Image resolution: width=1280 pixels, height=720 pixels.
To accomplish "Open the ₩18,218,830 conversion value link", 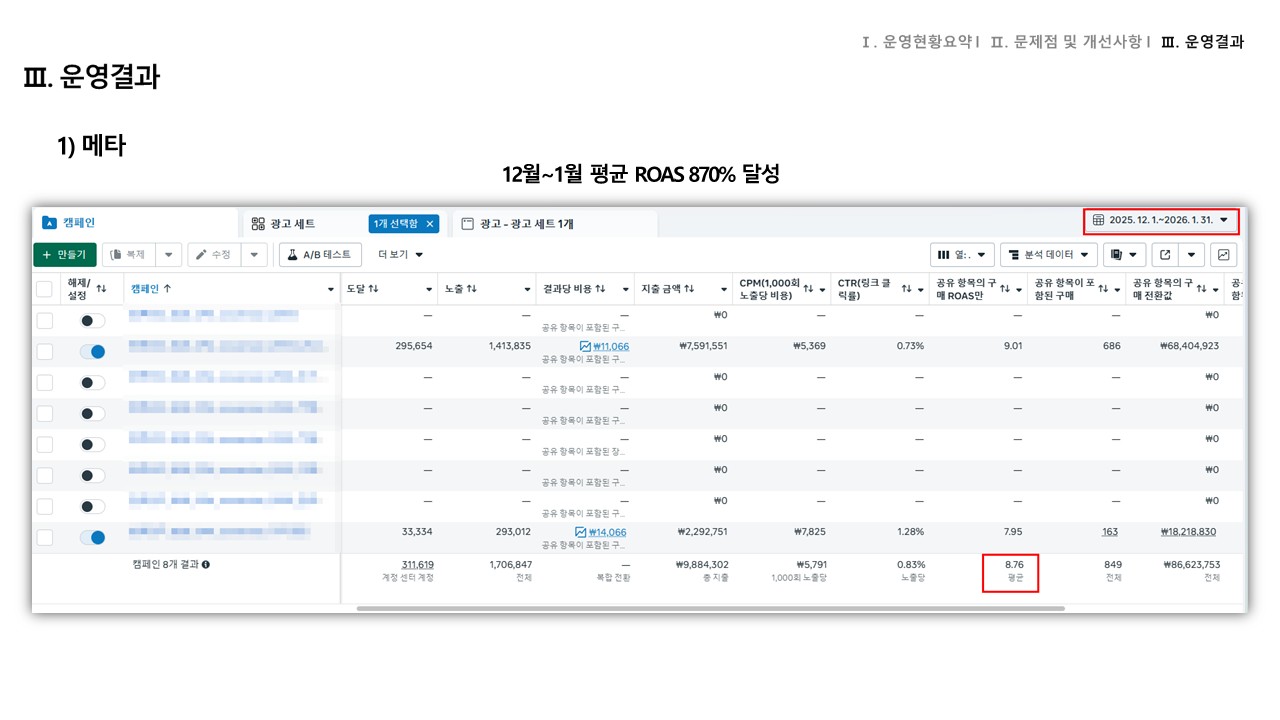I will tap(1188, 532).
